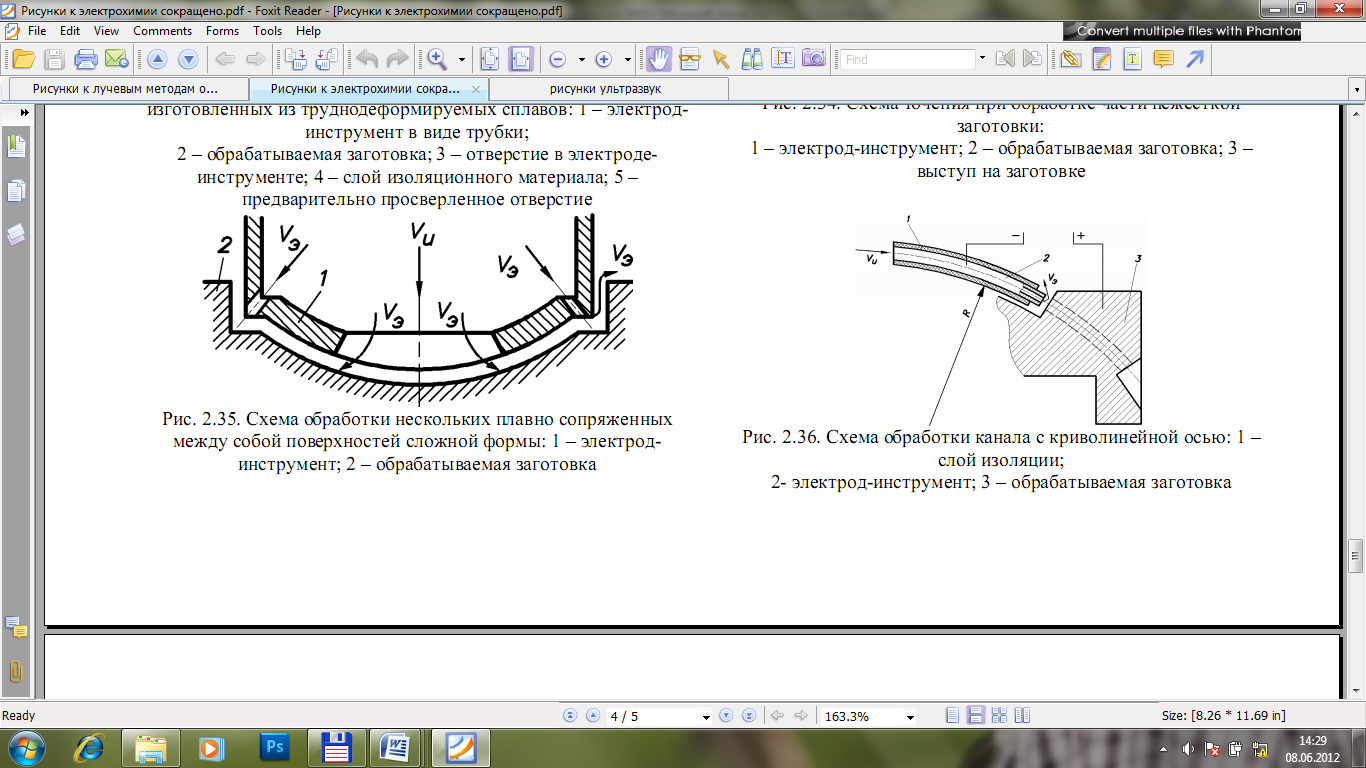Print the document using the printer icon

click(86, 59)
